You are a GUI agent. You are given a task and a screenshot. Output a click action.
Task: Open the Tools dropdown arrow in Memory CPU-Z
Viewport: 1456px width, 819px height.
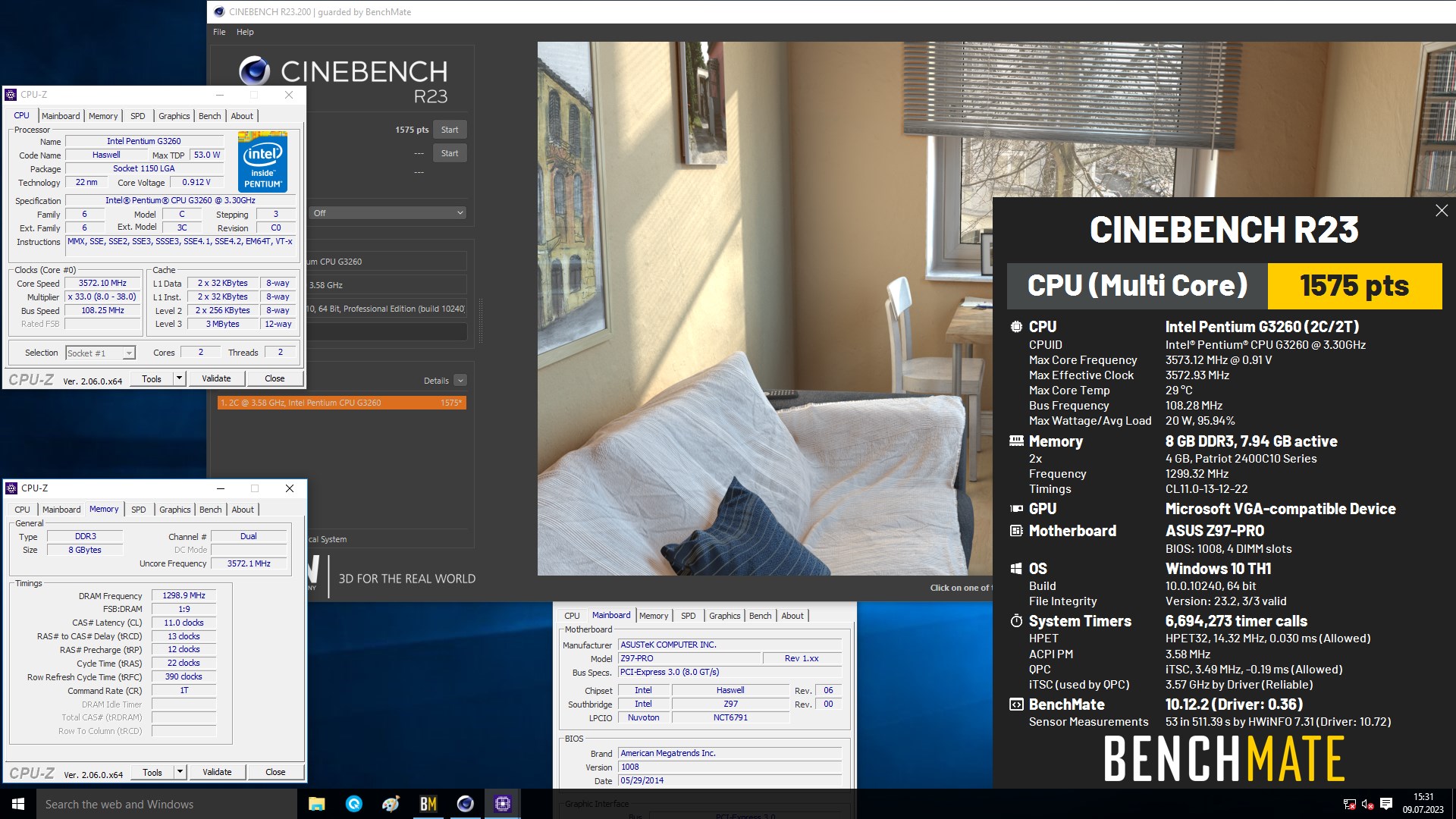point(180,772)
